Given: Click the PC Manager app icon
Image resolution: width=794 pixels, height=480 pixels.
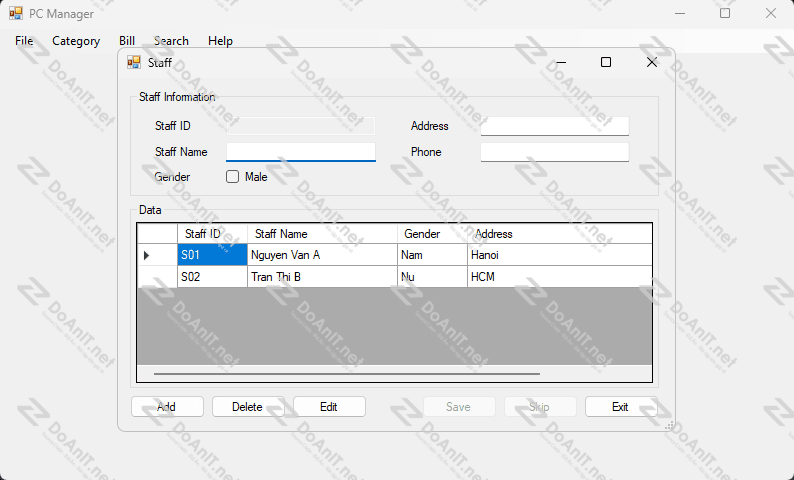Looking at the screenshot, I should [16, 14].
